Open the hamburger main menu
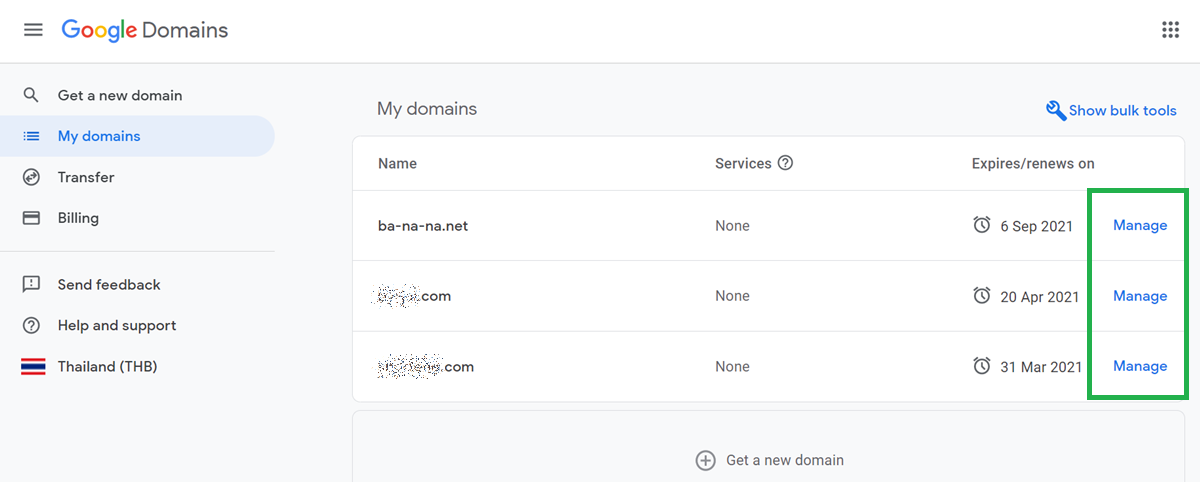 point(33,30)
